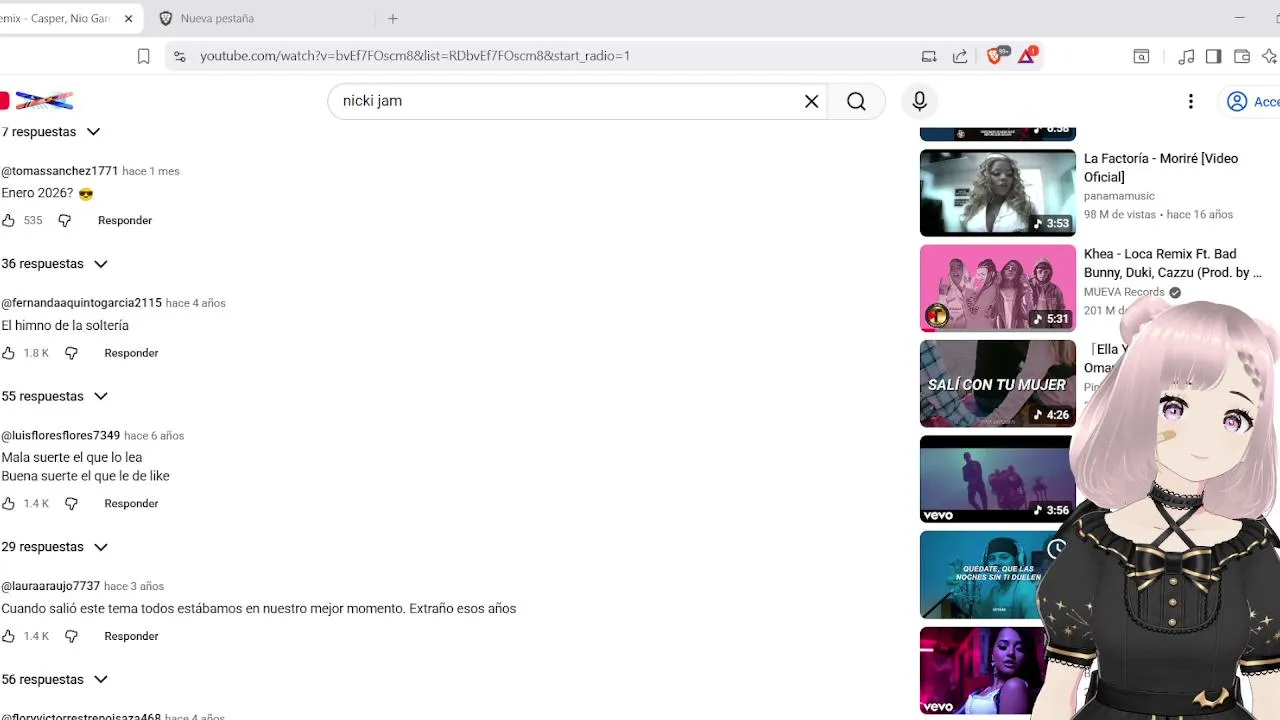Click the 'Khea - Loca Remix Ft. Bad Bunny' title
The width and height of the screenshot is (1280, 720).
1172,263
